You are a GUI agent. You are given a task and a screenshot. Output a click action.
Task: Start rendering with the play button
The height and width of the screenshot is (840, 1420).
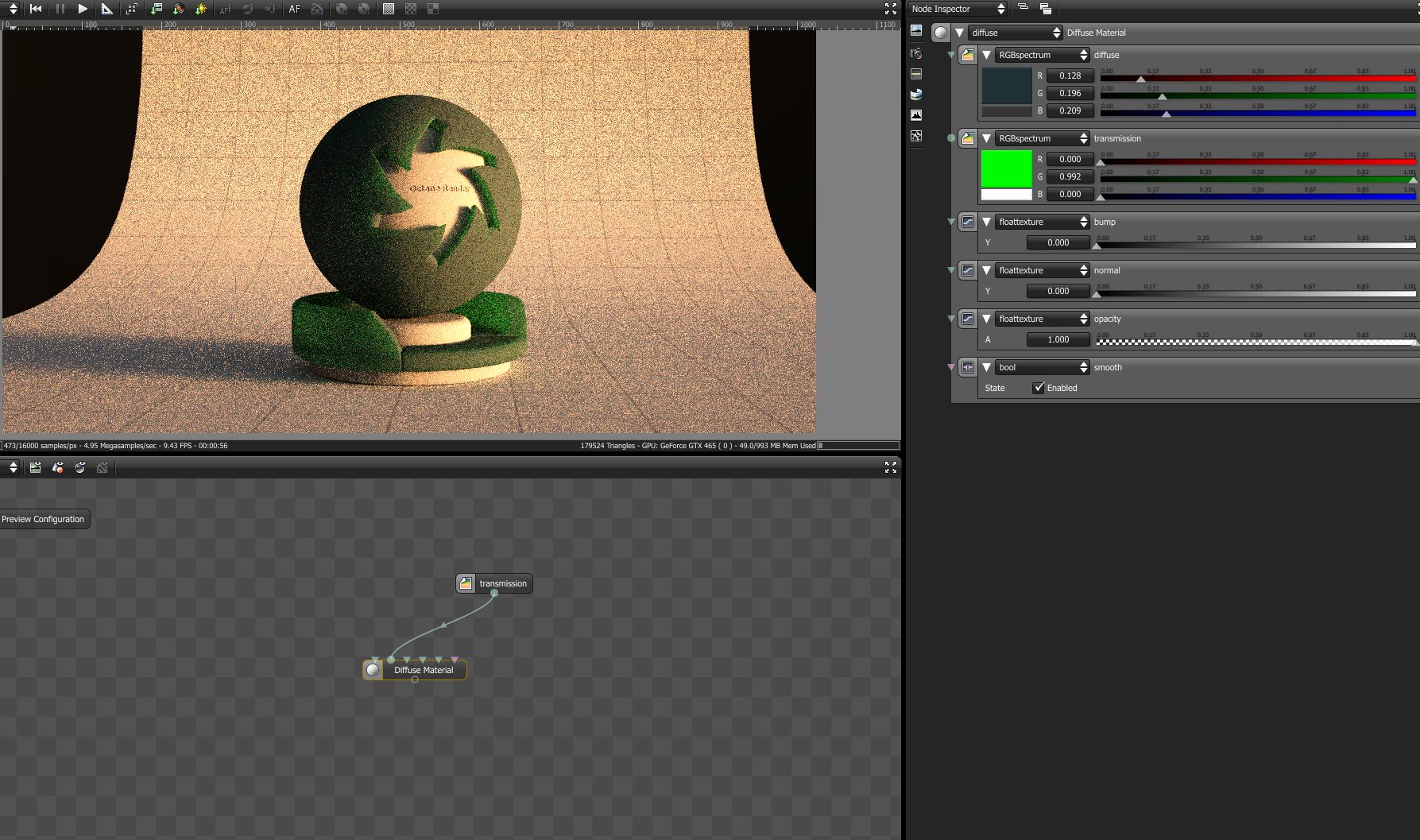tap(83, 9)
